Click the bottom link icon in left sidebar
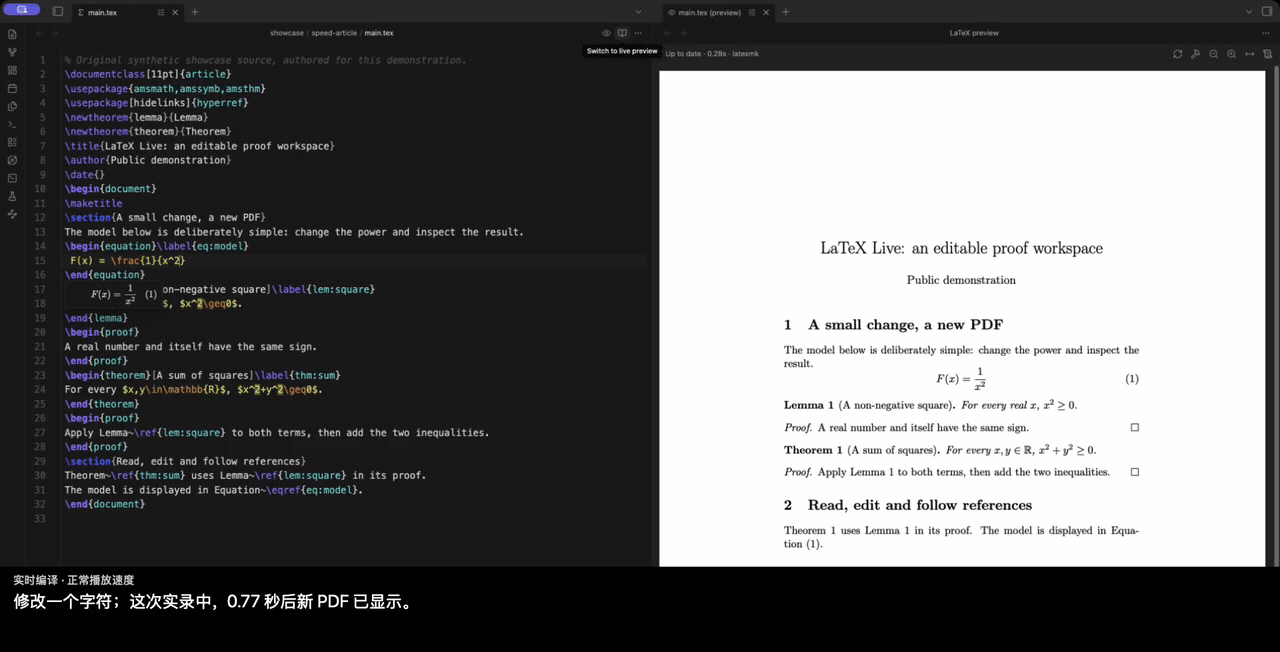This screenshot has width=1280, height=652. (12, 214)
